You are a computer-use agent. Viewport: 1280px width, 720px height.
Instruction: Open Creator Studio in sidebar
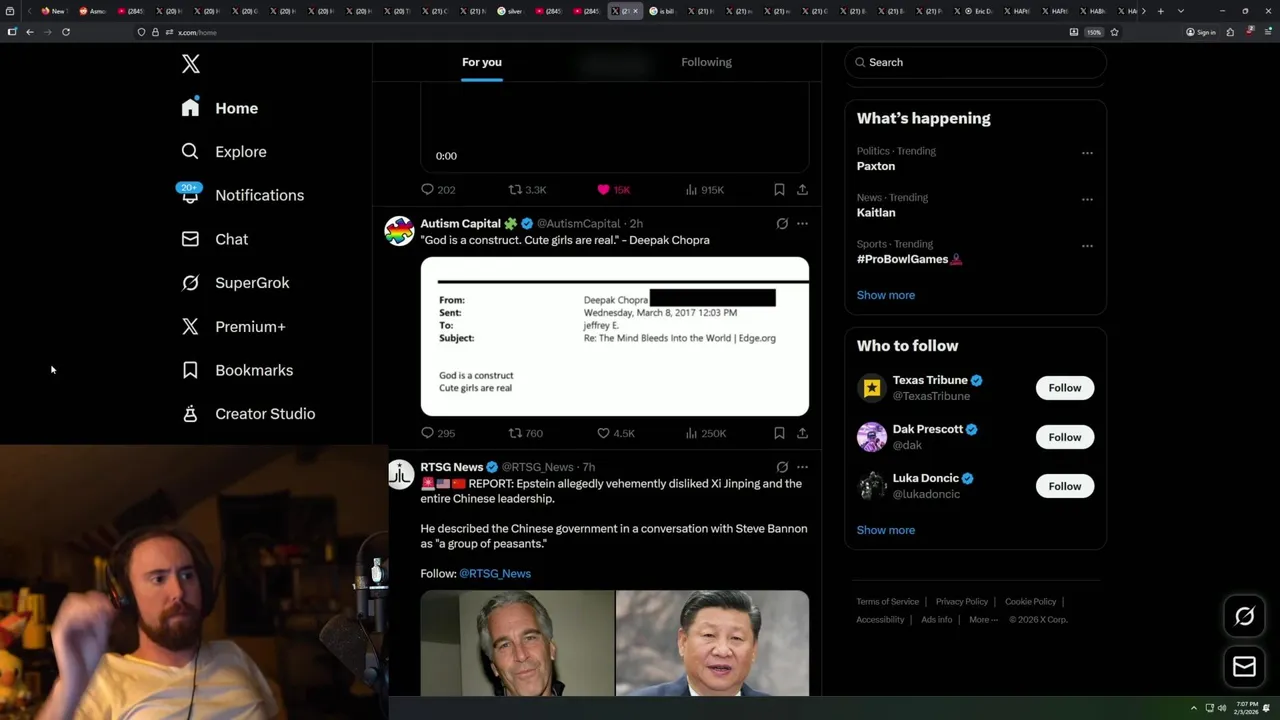pyautogui.click(x=247, y=414)
